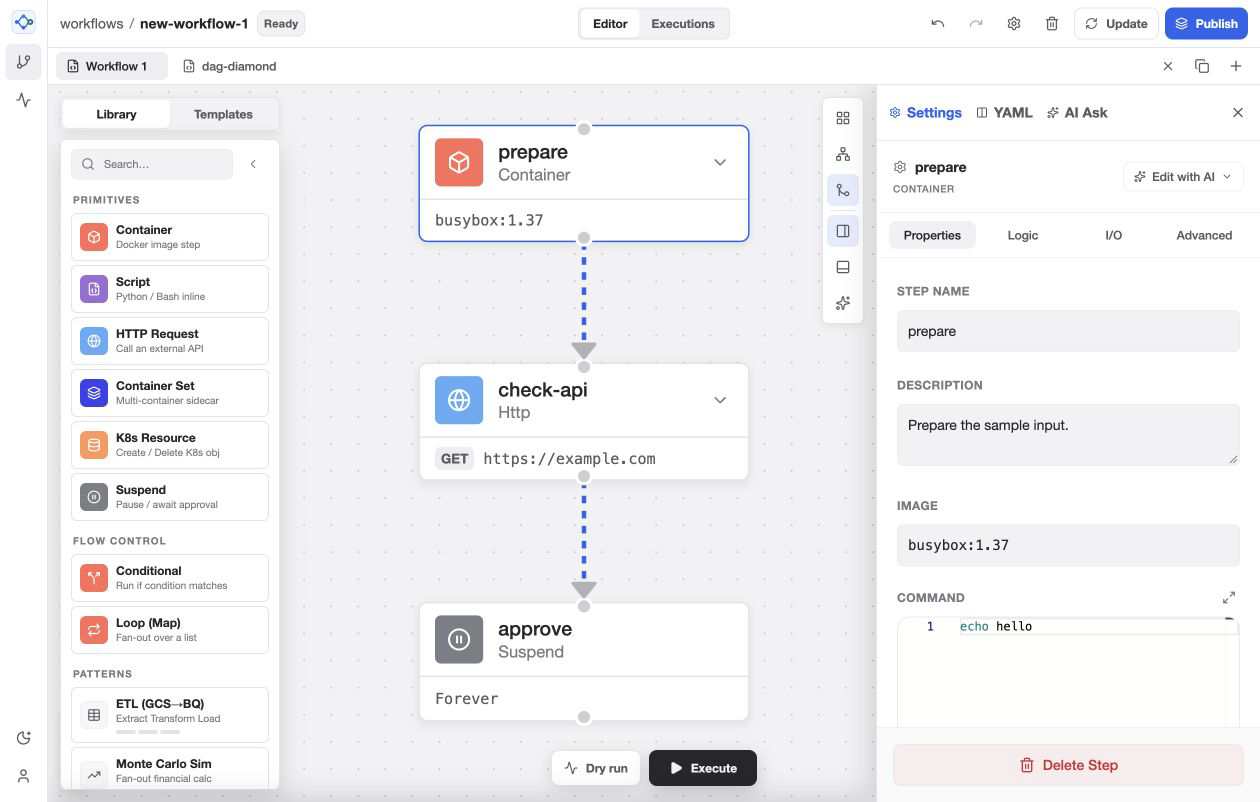Switch to the Executions view
This screenshot has height=802, width=1260.
[x=683, y=24]
